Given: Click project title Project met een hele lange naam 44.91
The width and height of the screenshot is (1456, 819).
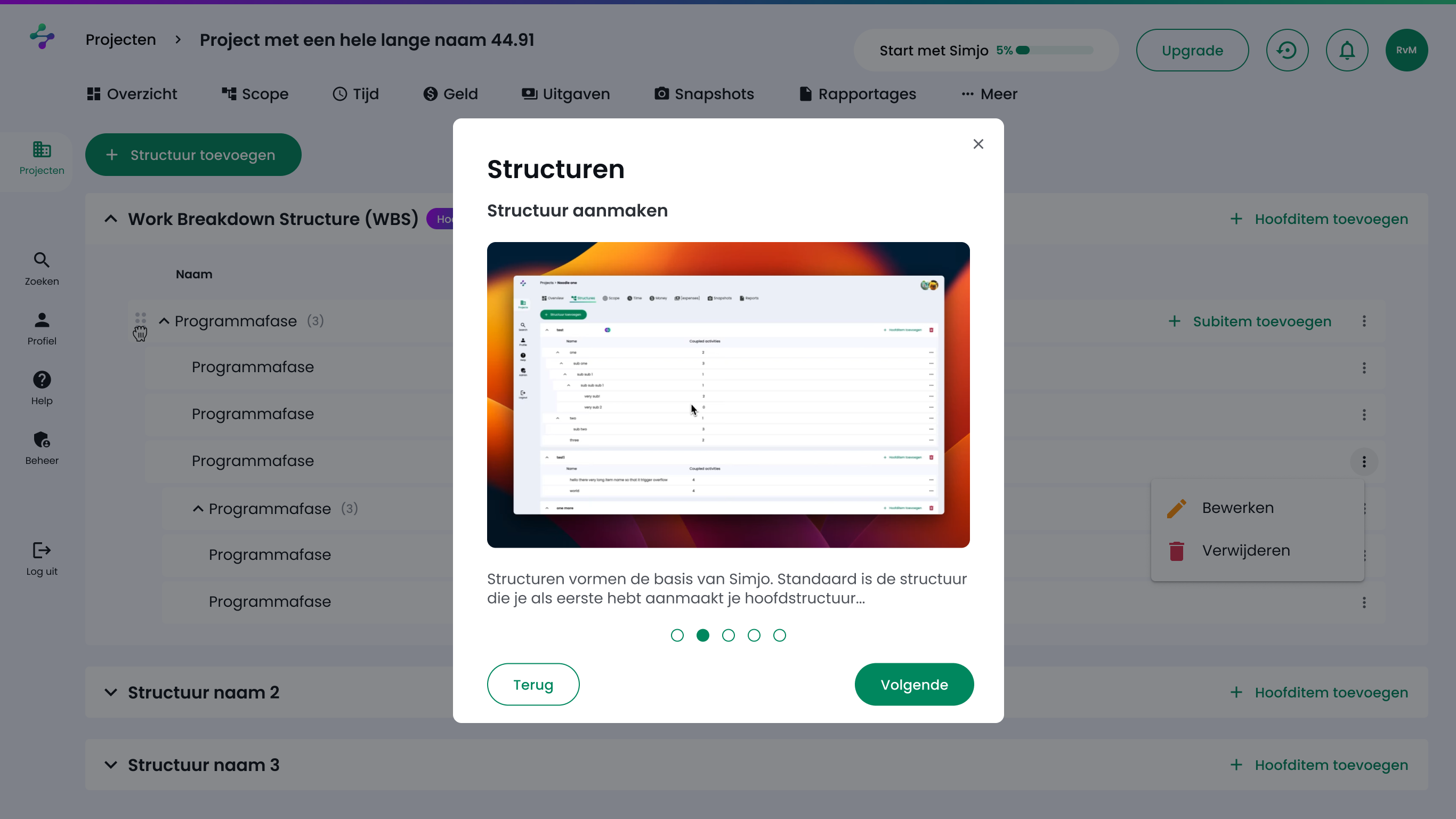Looking at the screenshot, I should 367,39.
